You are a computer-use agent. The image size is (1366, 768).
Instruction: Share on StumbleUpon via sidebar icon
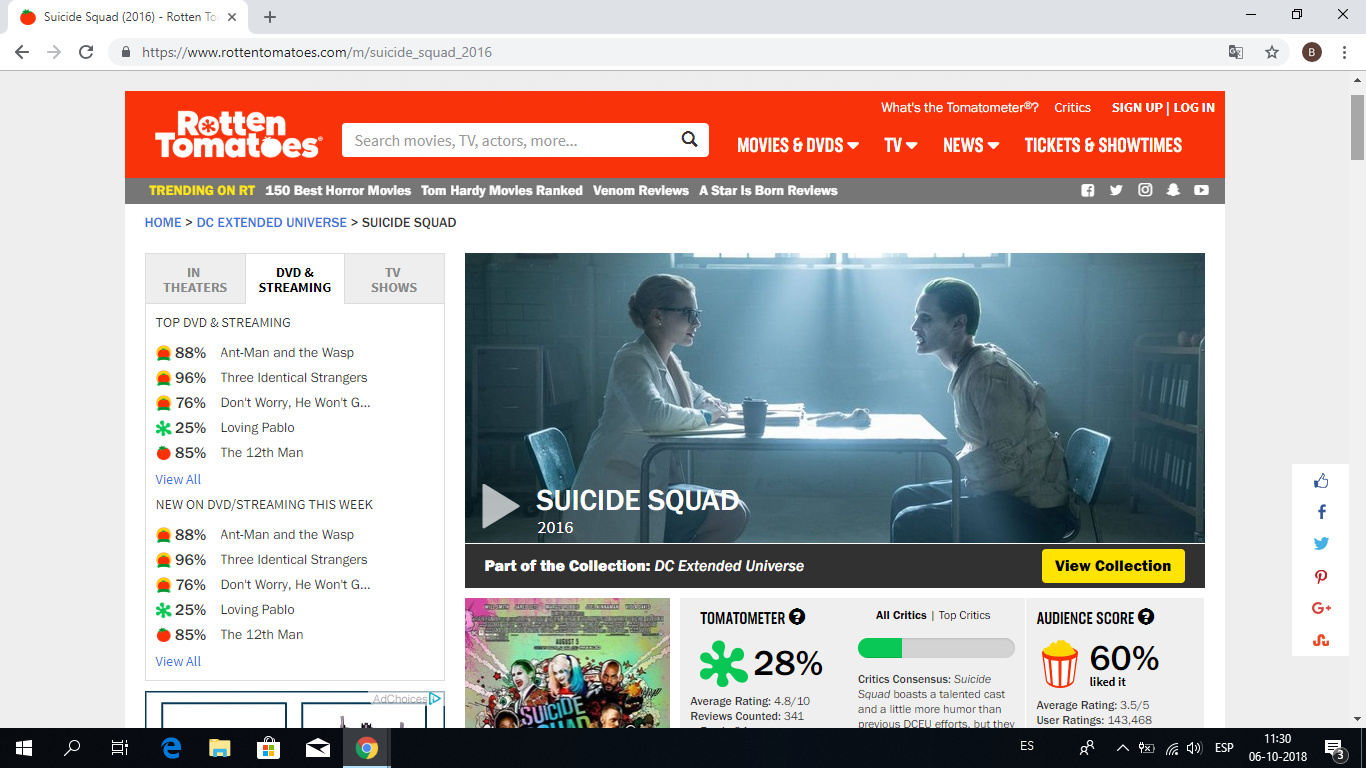[x=1321, y=640]
